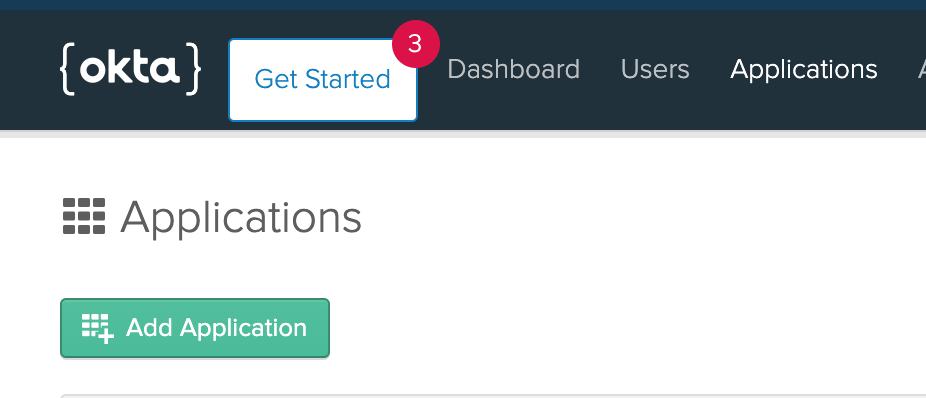Open the Get Started button

coord(322,80)
